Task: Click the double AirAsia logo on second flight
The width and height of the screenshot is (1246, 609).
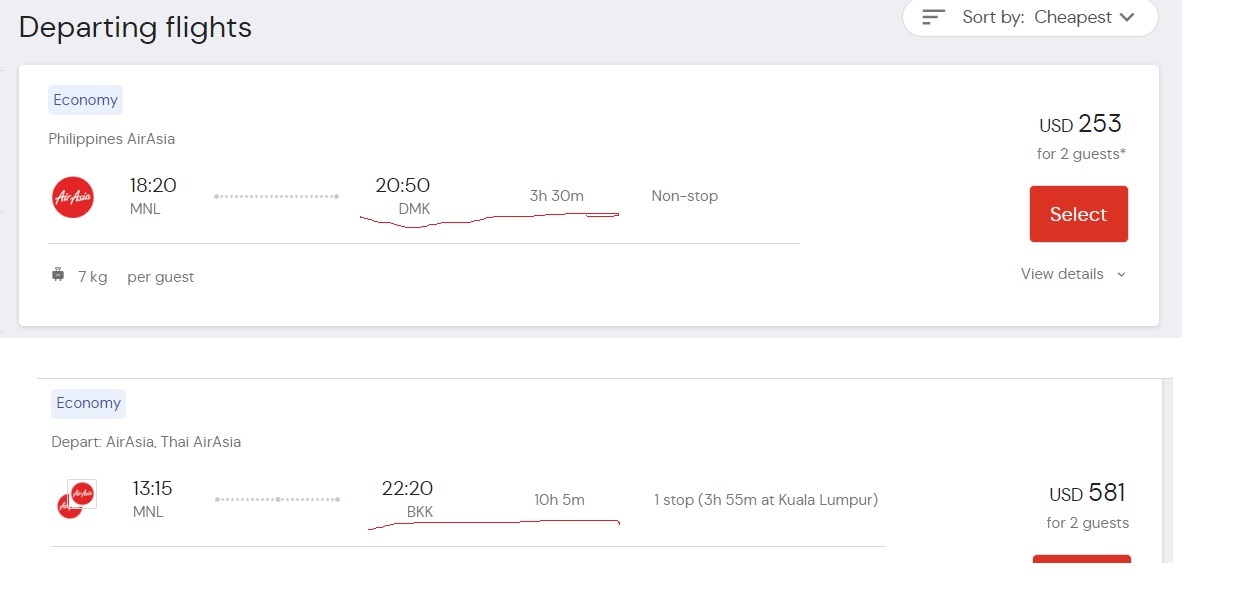Action: click(x=76, y=499)
